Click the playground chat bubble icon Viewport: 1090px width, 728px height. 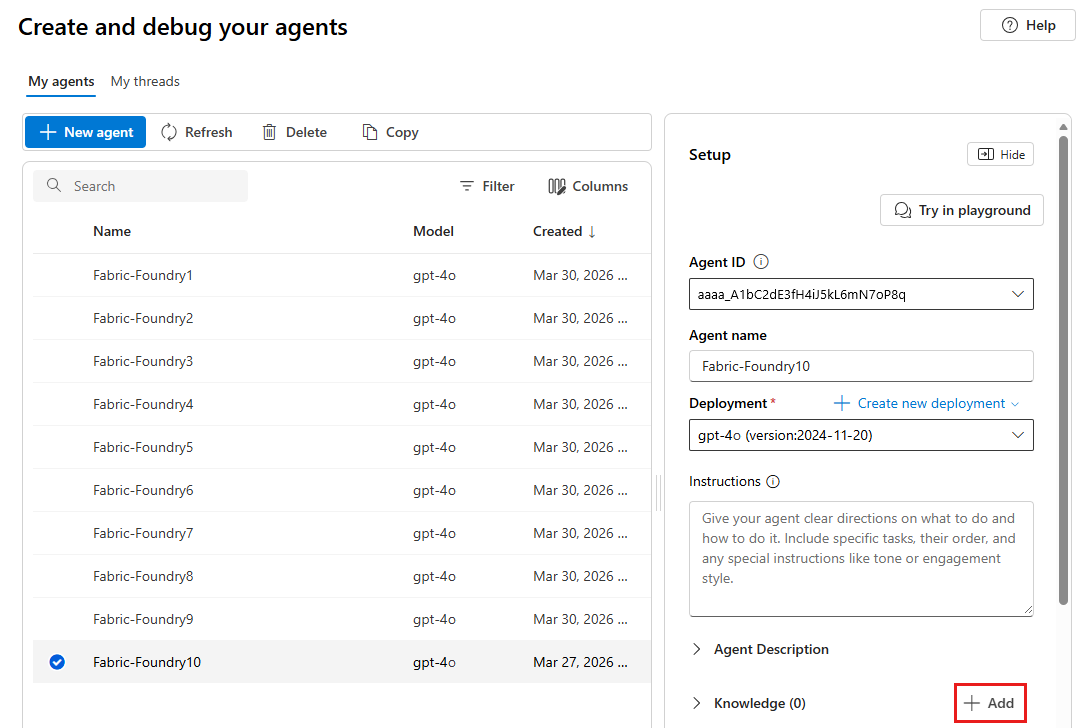(902, 210)
